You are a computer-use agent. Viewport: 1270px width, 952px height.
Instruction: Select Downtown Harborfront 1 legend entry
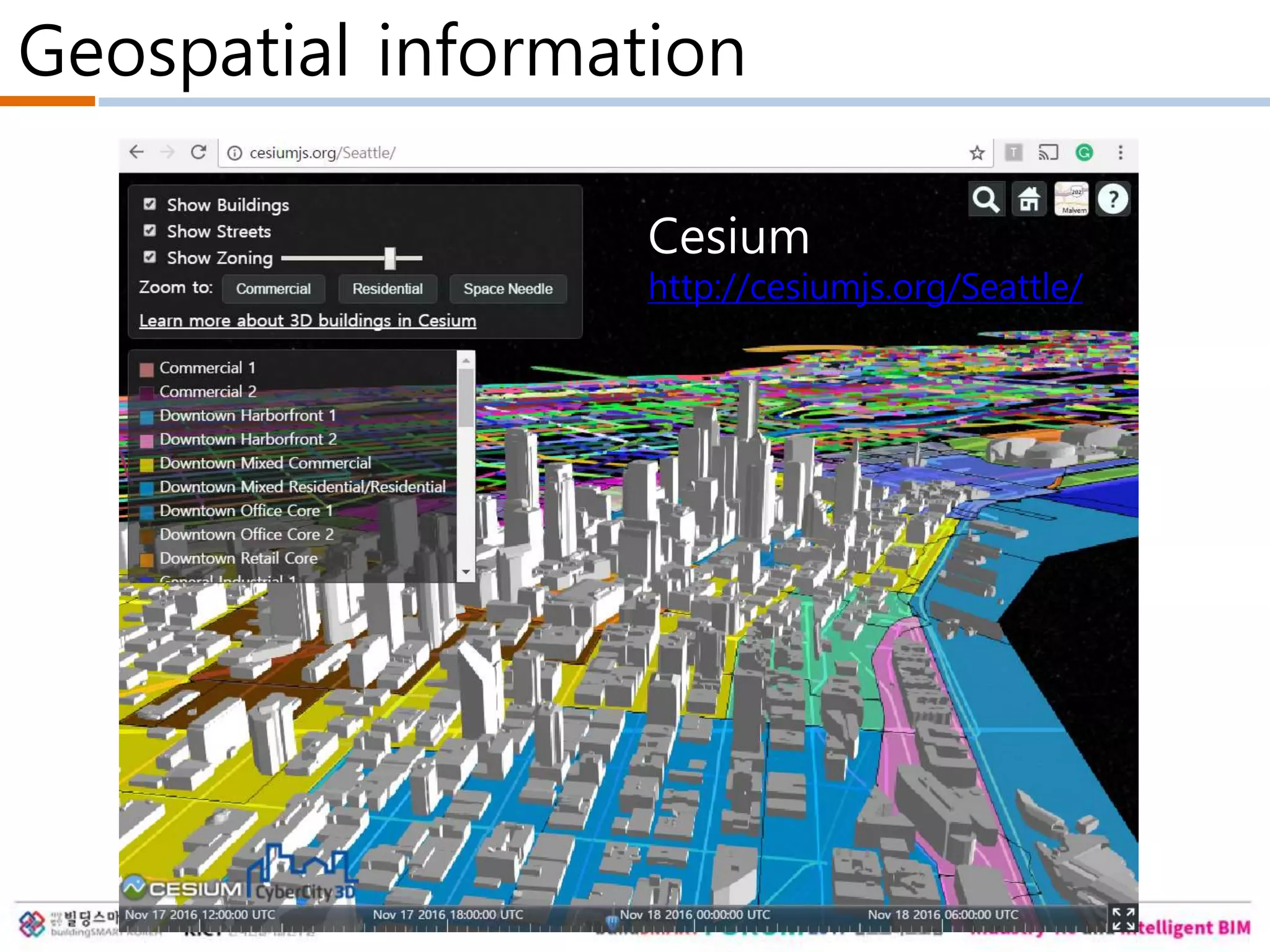(x=247, y=415)
